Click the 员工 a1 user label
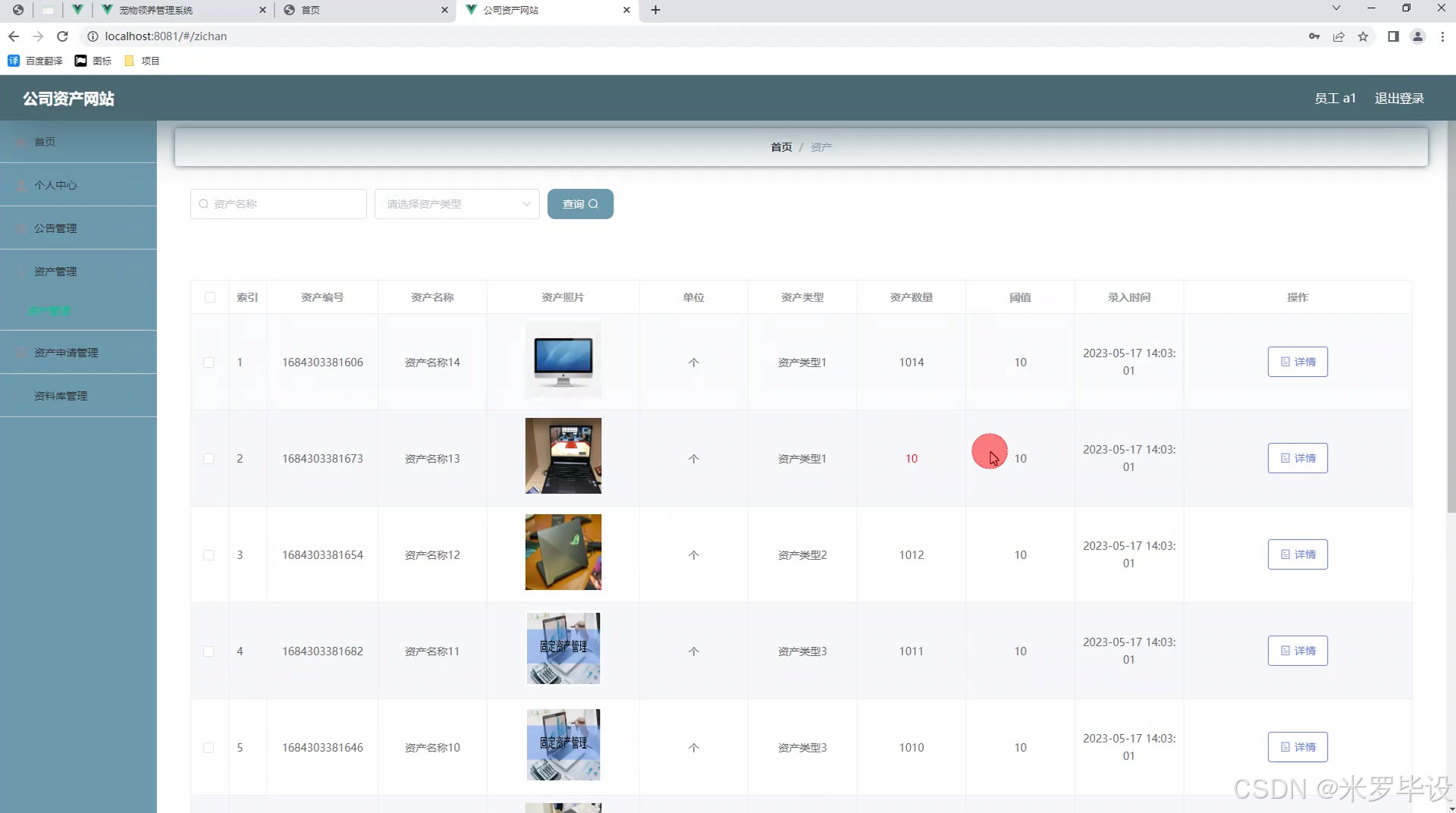Screen dimensions: 1456x813 [1335, 99]
